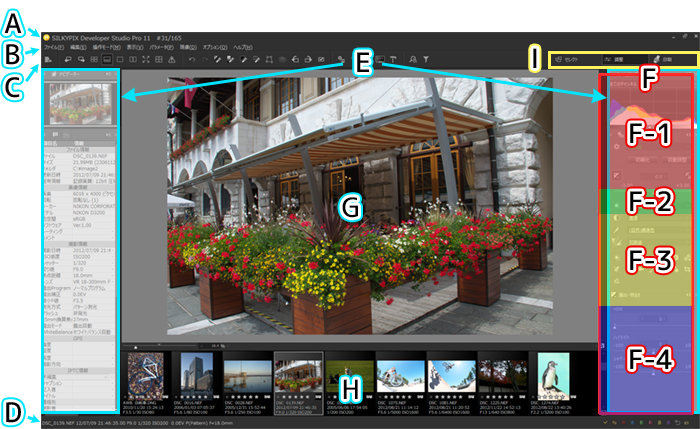Enter full-screen preview with the four-arrows icon
The image size is (700, 429).
coord(146,59)
